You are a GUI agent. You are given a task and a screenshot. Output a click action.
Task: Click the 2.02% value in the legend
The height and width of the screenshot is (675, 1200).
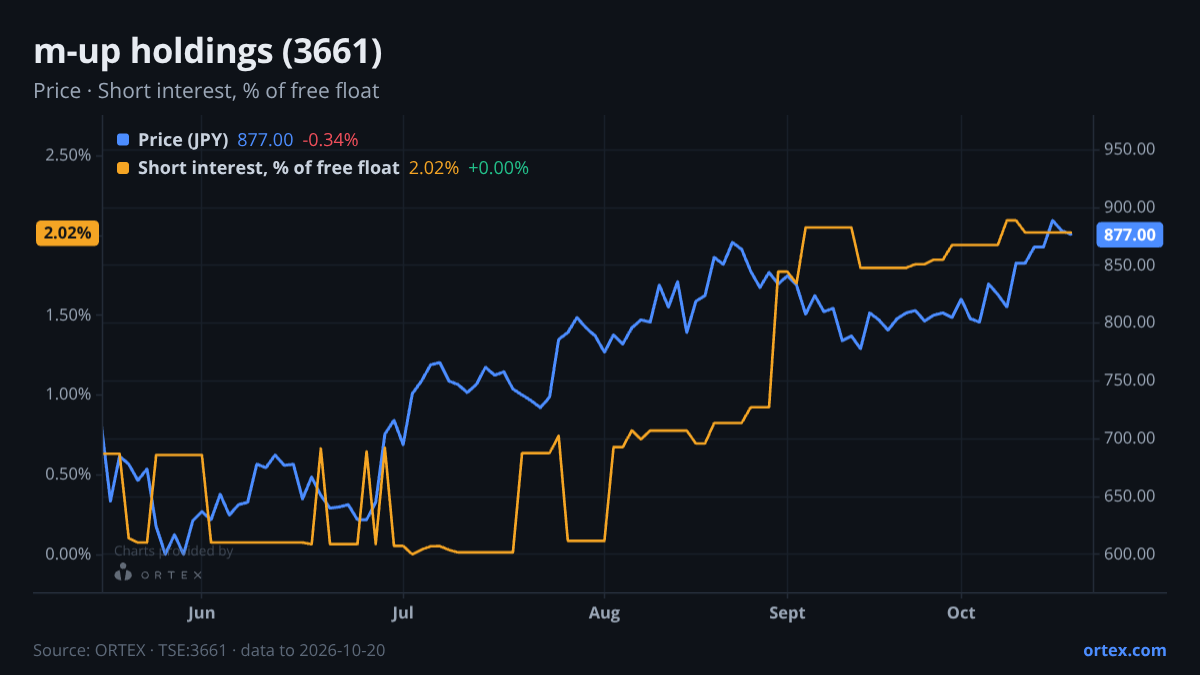click(x=434, y=168)
